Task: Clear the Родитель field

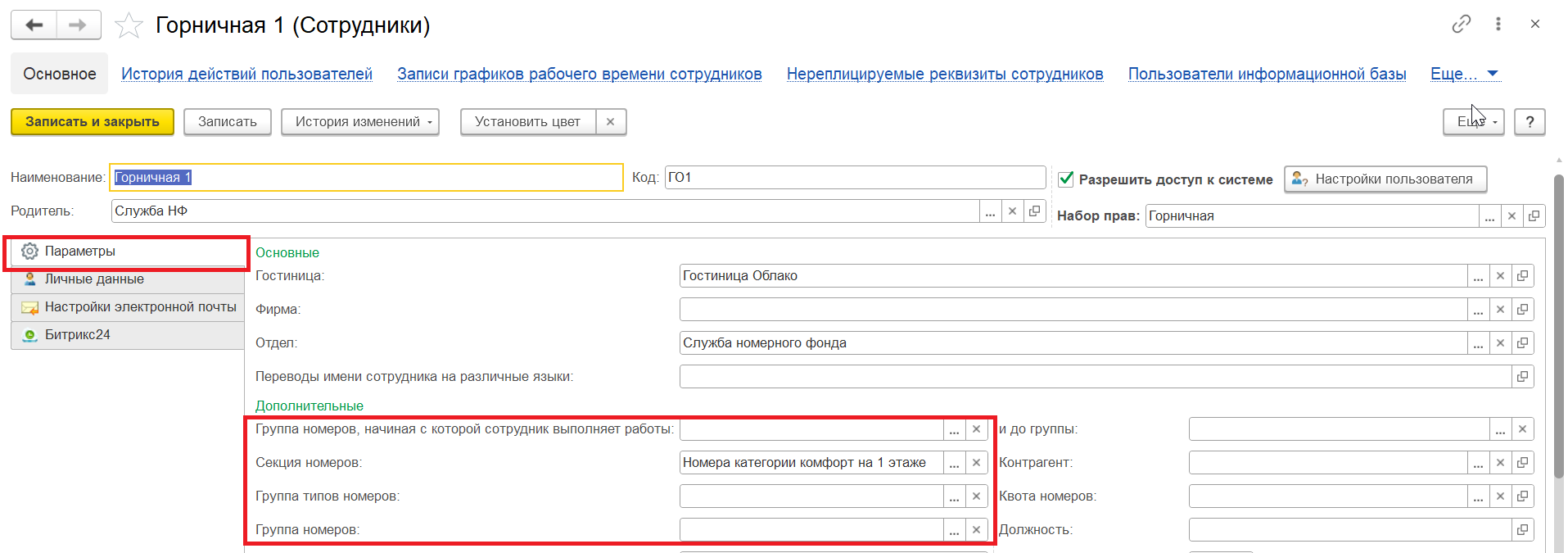Action: [x=1013, y=211]
